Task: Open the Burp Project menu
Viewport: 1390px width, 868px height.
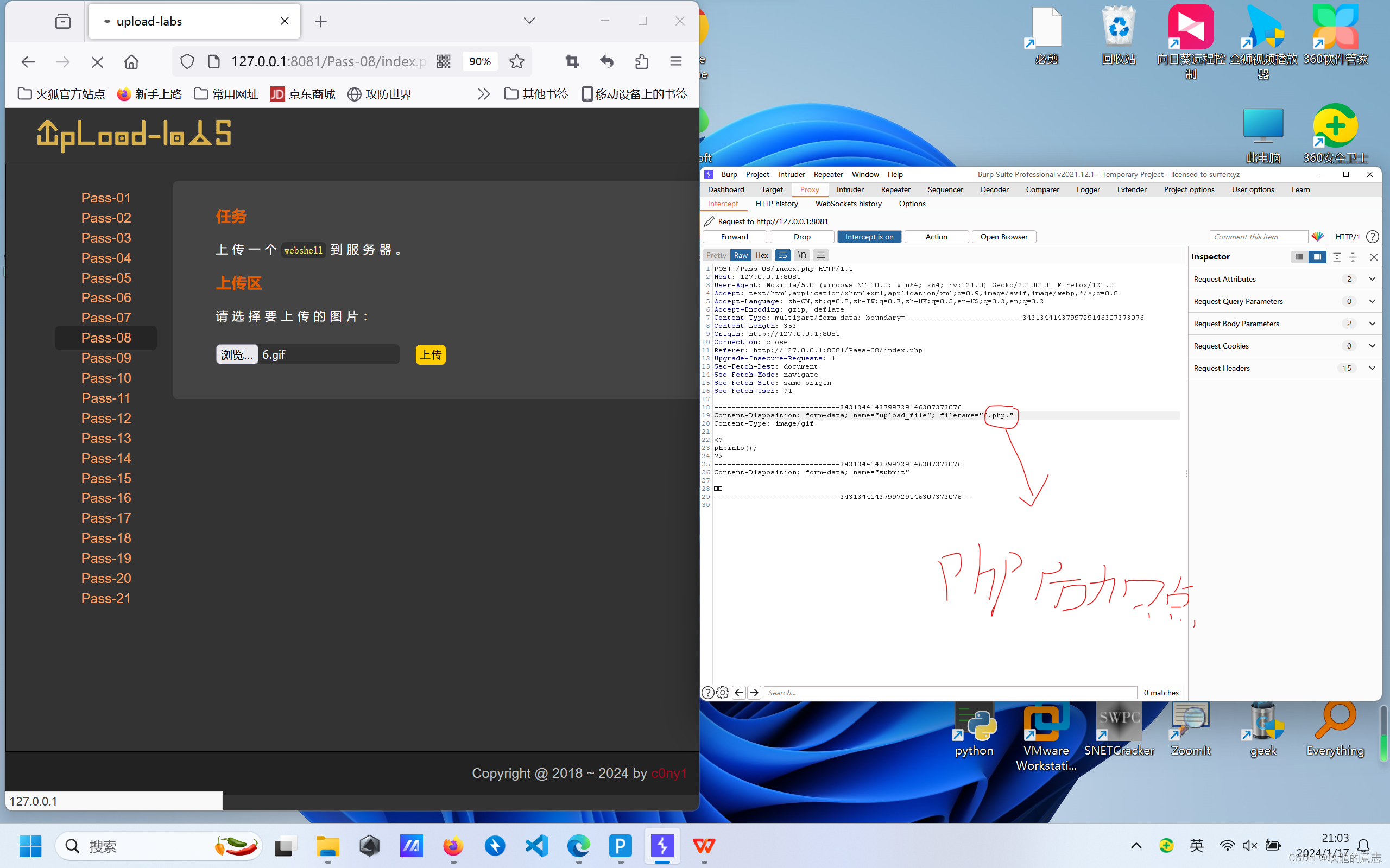Action: (757, 174)
